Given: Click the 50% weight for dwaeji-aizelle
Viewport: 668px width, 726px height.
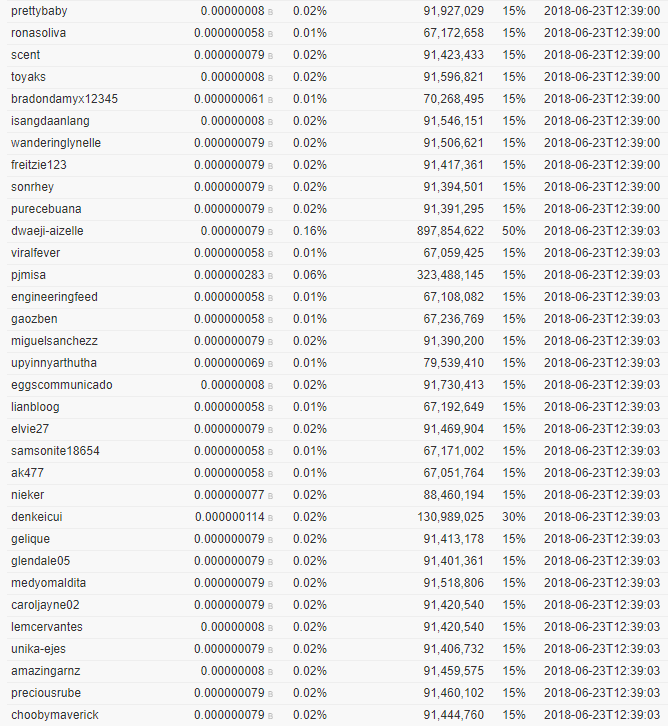Looking at the screenshot, I should click(514, 231).
